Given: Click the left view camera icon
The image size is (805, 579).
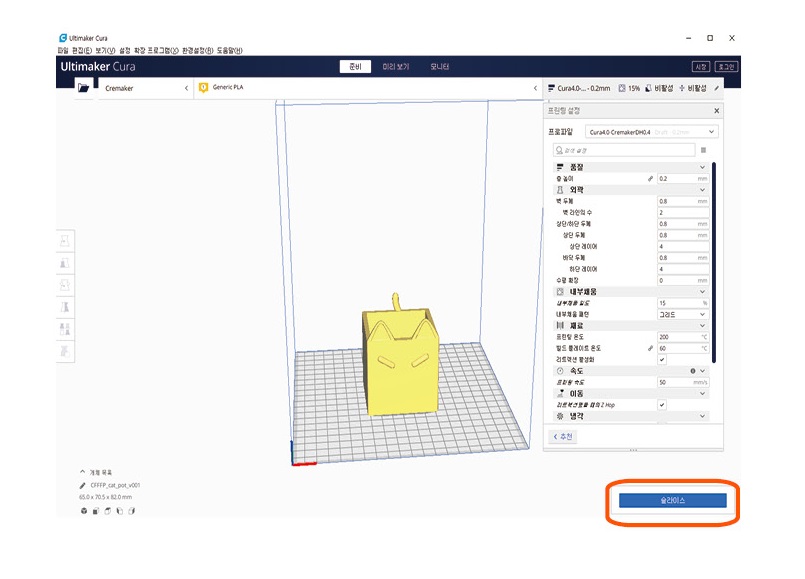Looking at the screenshot, I should coord(120,511).
